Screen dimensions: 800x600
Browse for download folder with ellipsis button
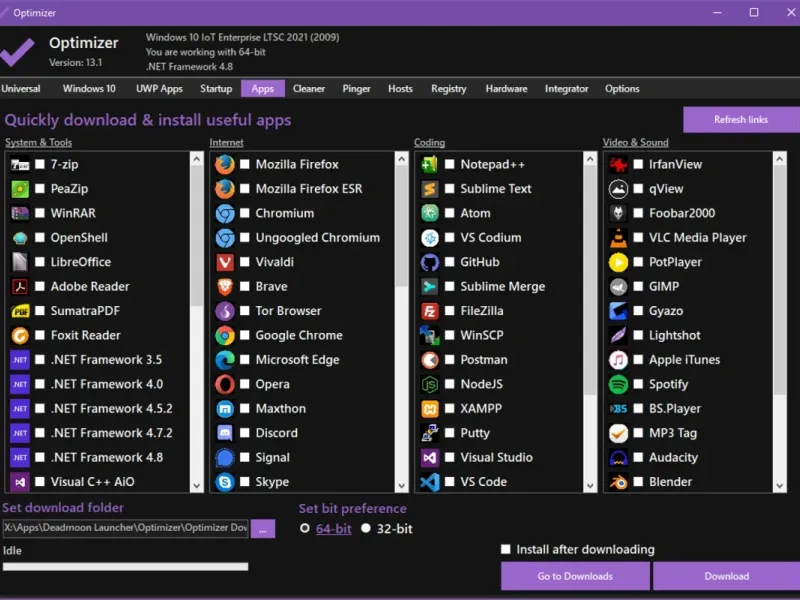pyautogui.click(x=263, y=529)
